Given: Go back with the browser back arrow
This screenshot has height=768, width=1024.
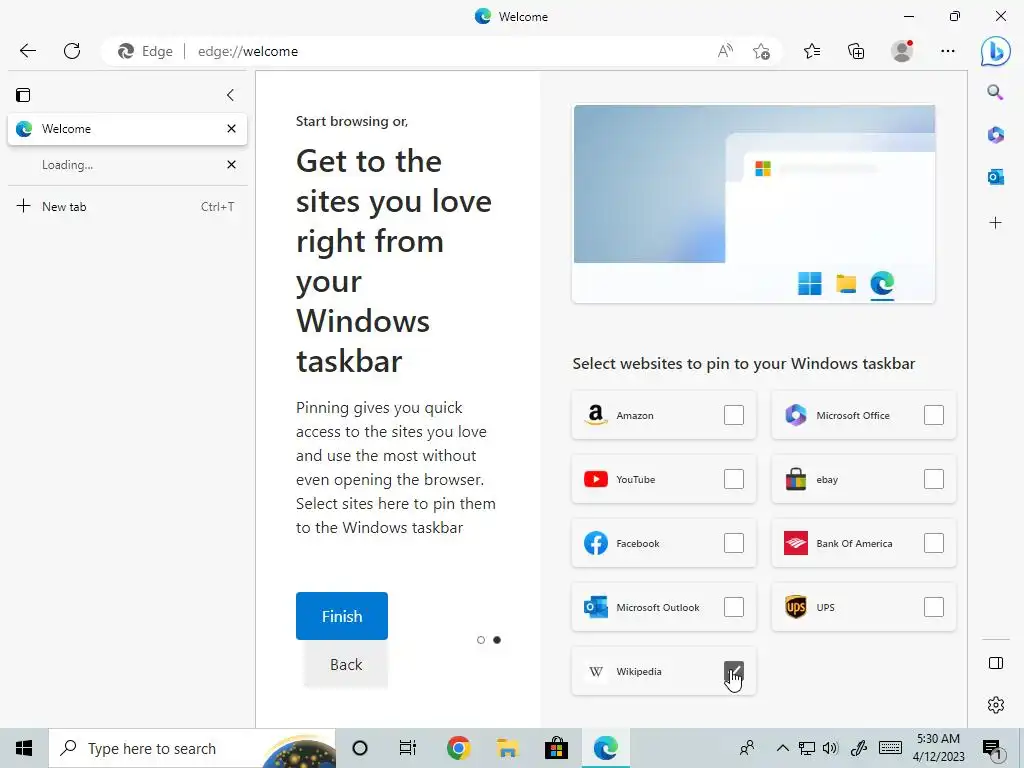Looking at the screenshot, I should (x=27, y=51).
